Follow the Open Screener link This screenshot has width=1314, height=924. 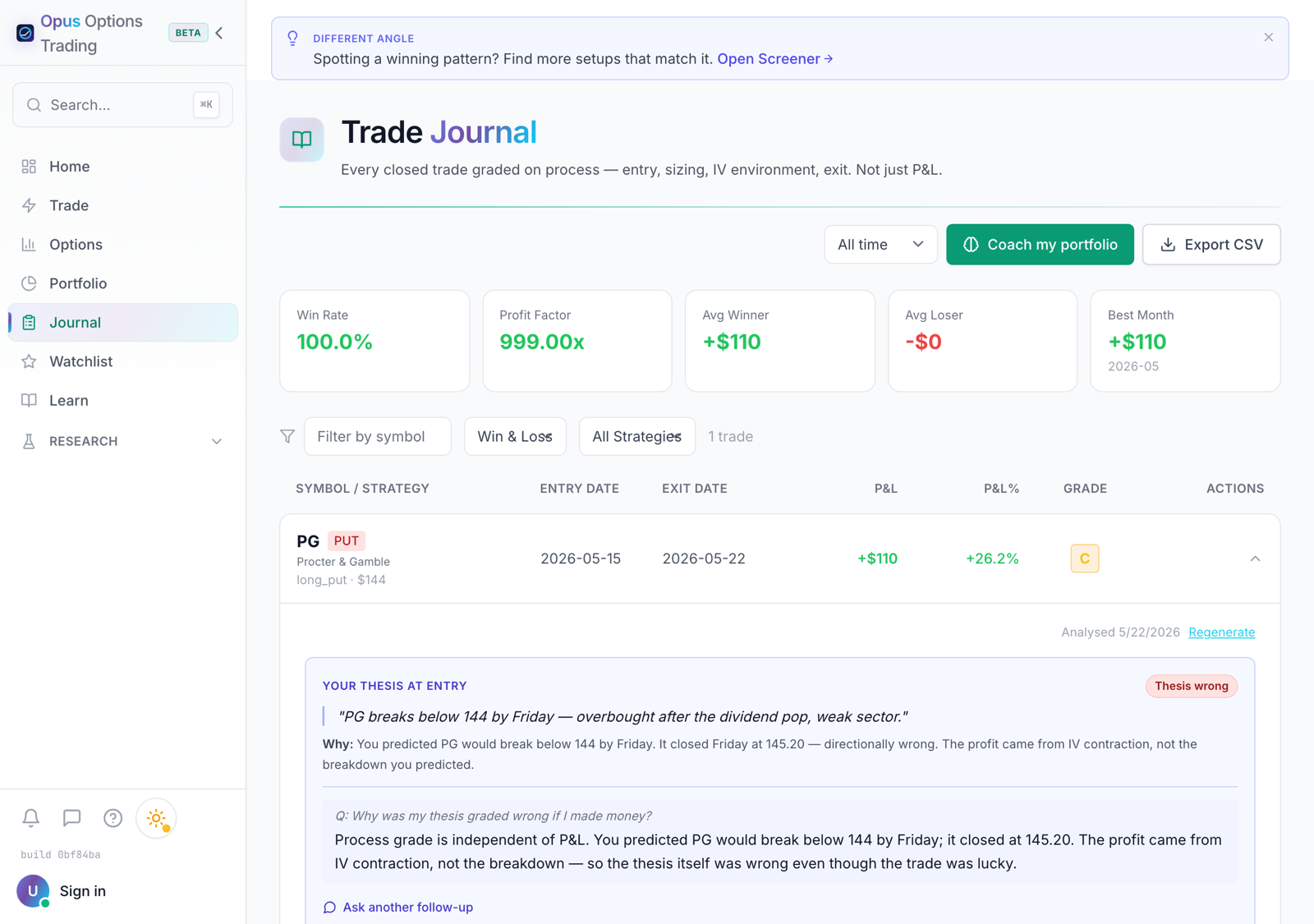tap(775, 59)
